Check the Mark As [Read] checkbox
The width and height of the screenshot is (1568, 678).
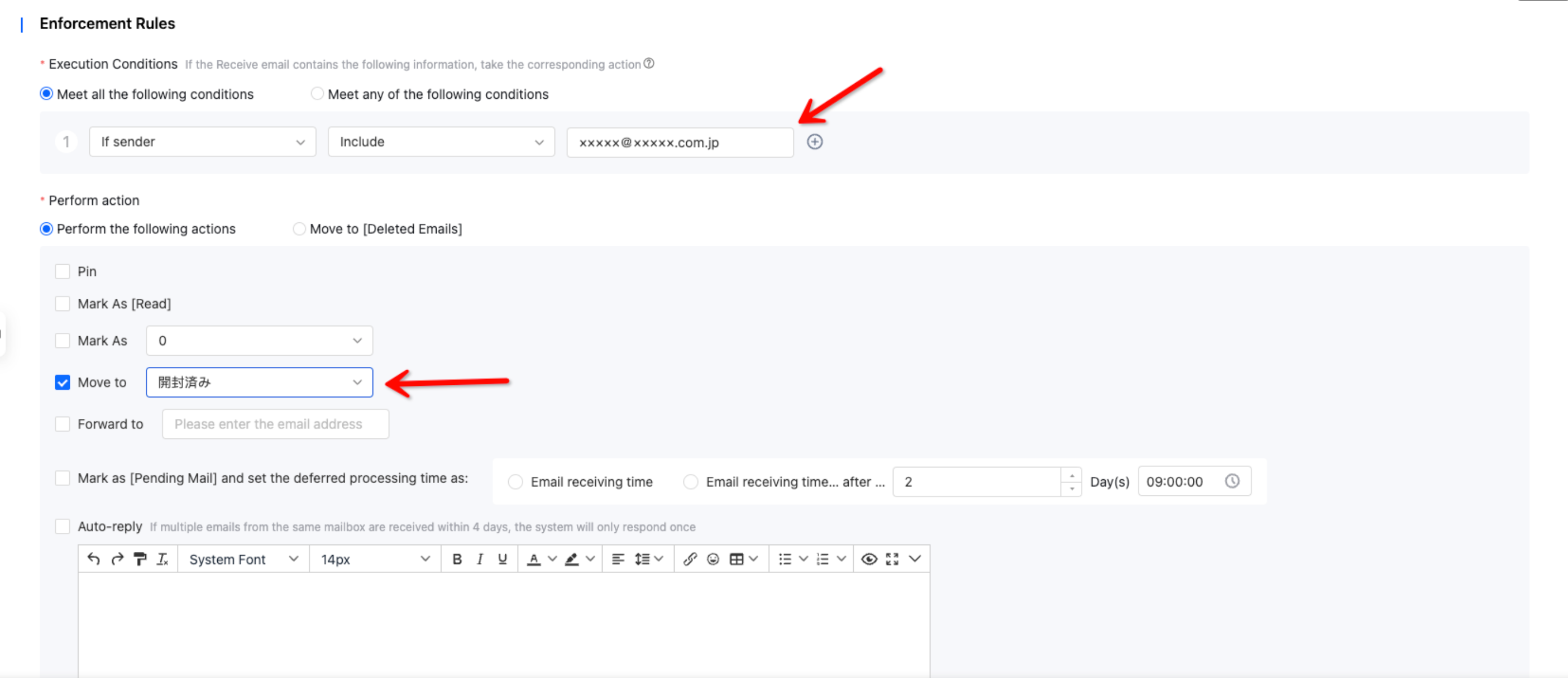62,304
